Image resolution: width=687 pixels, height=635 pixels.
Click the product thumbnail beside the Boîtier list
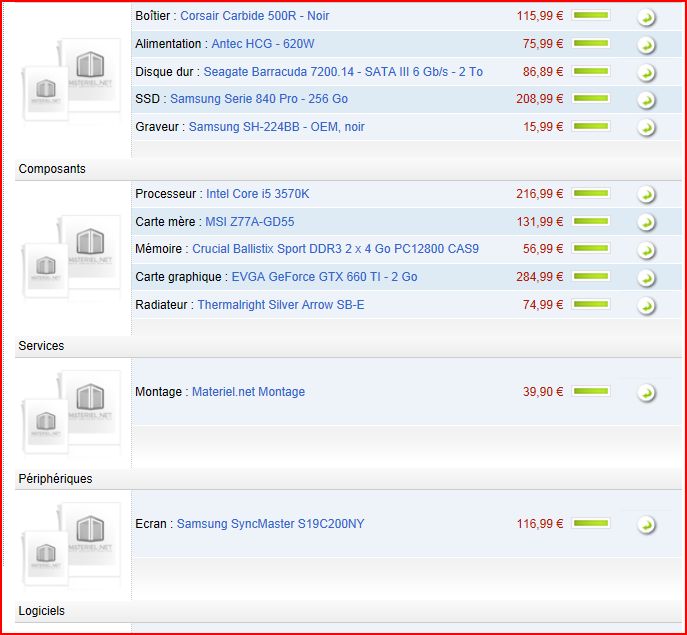pyautogui.click(x=71, y=80)
